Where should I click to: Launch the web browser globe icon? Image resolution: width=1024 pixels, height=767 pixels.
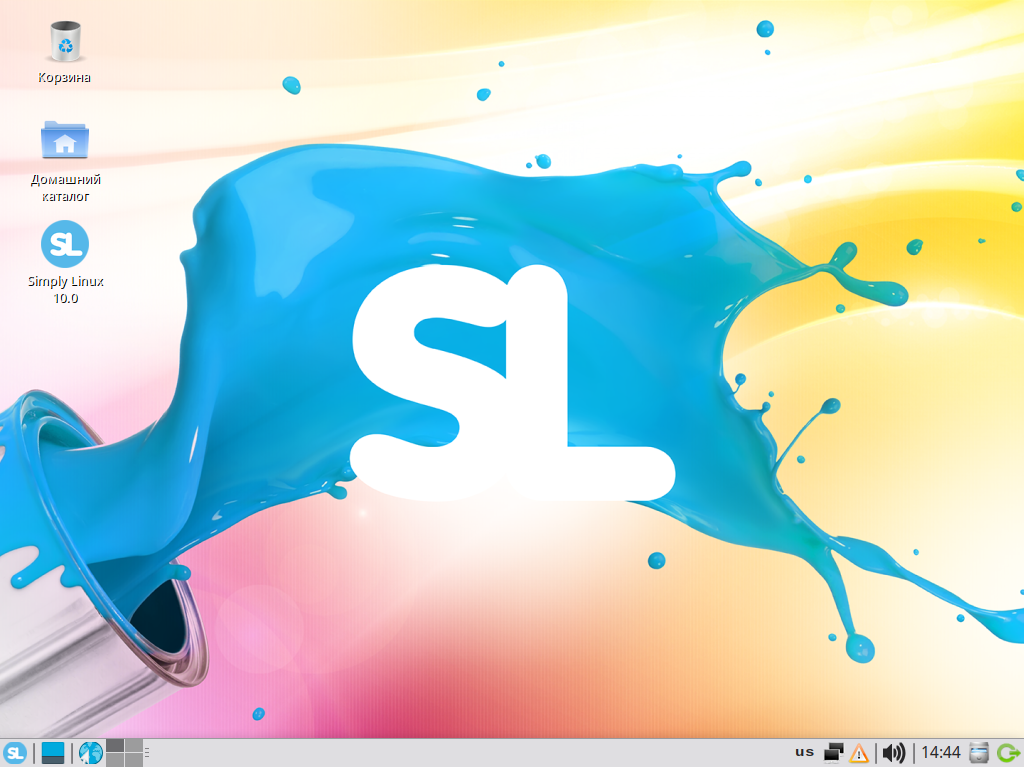click(91, 753)
